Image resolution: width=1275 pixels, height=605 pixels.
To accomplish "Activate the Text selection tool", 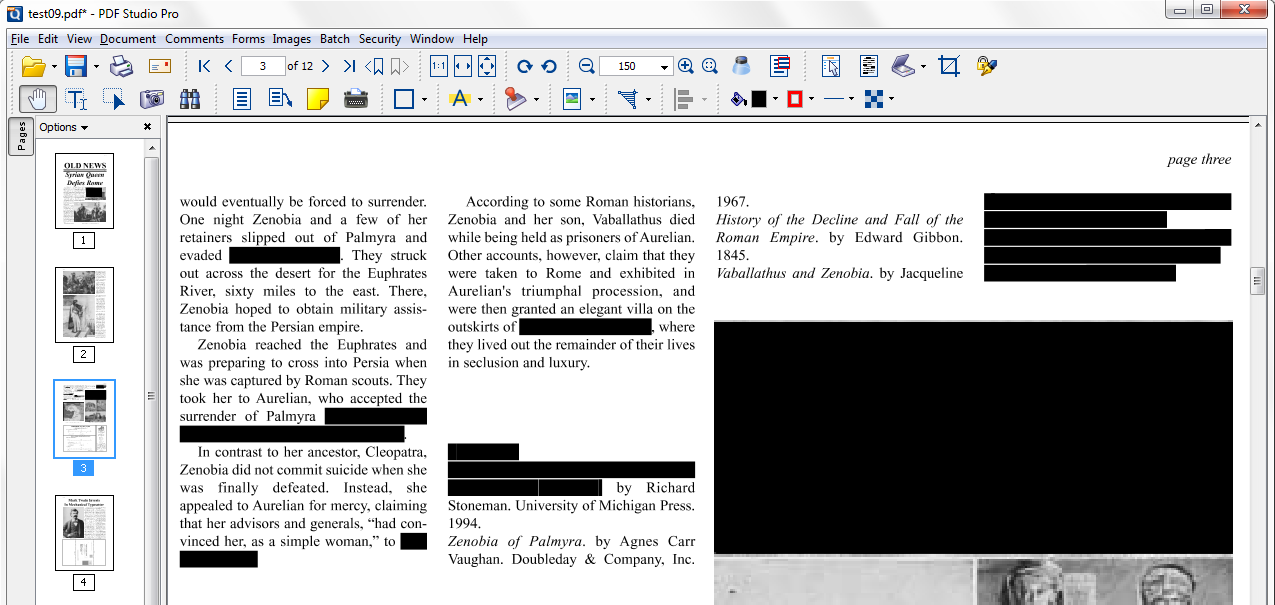I will pyautogui.click(x=77, y=99).
